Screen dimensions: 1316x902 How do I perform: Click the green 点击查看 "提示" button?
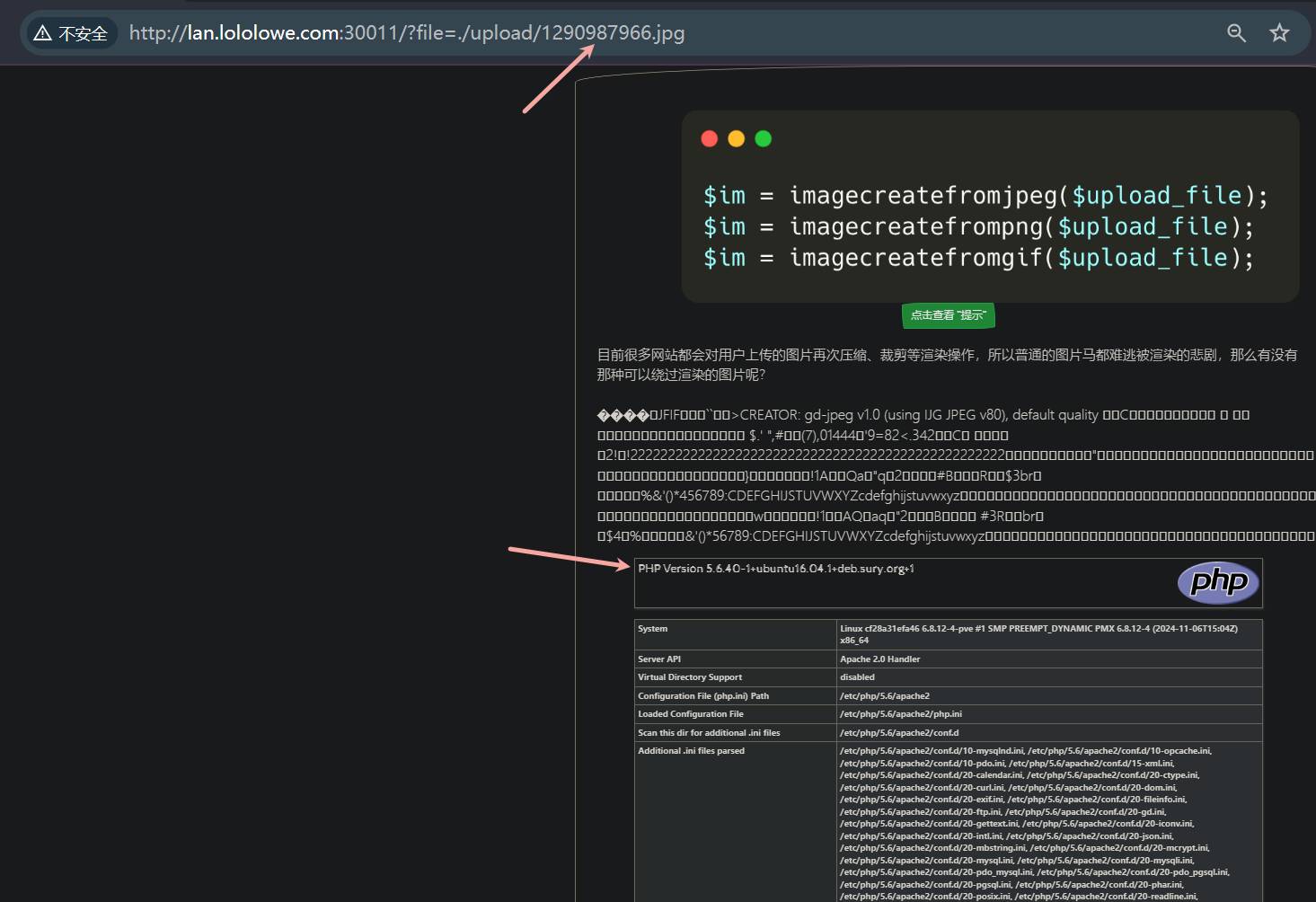[x=948, y=315]
